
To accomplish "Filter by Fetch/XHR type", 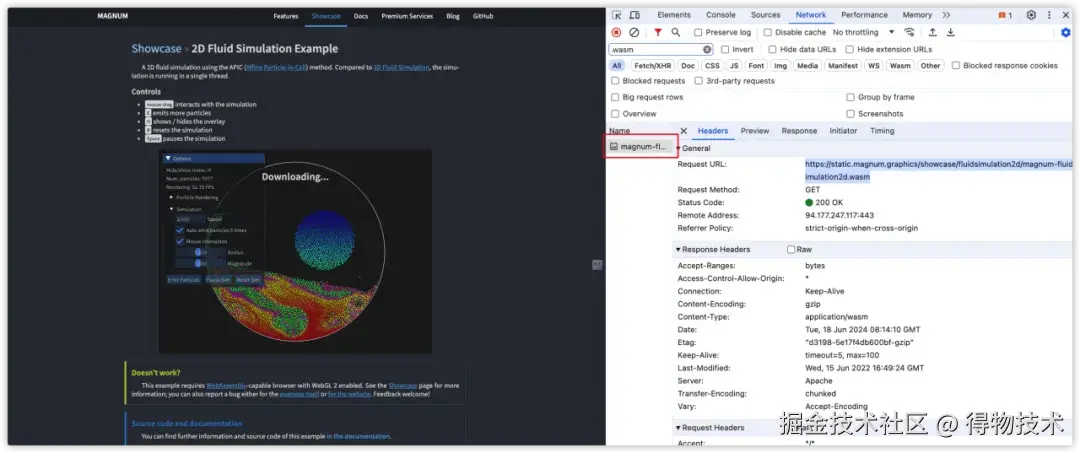I will (652, 65).
